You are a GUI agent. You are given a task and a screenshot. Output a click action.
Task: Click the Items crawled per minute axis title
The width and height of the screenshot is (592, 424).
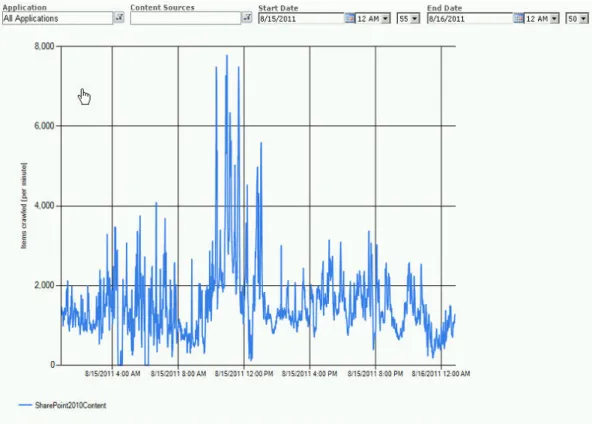click(24, 206)
